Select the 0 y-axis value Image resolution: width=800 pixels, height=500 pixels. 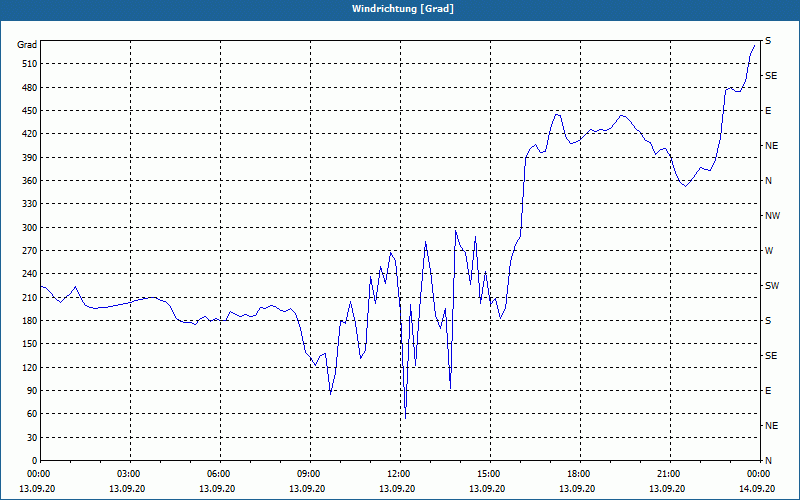point(34,461)
